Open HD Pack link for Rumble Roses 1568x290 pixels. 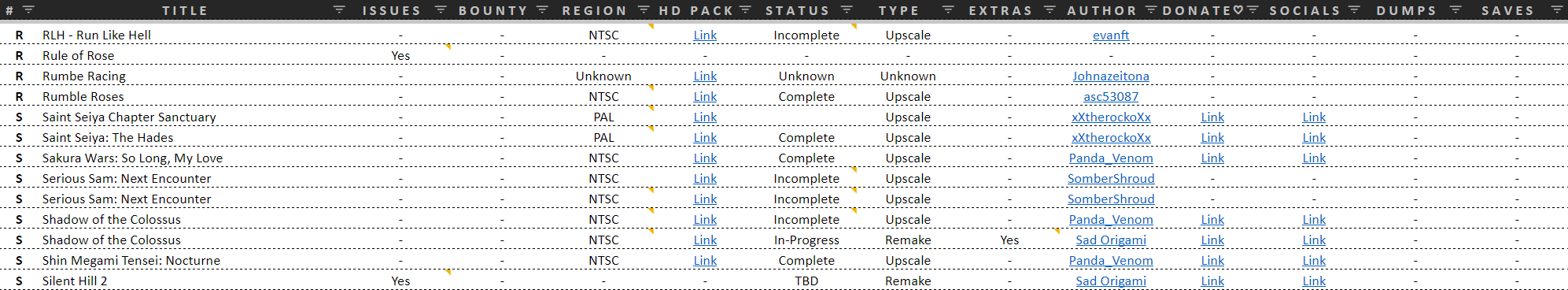[705, 97]
